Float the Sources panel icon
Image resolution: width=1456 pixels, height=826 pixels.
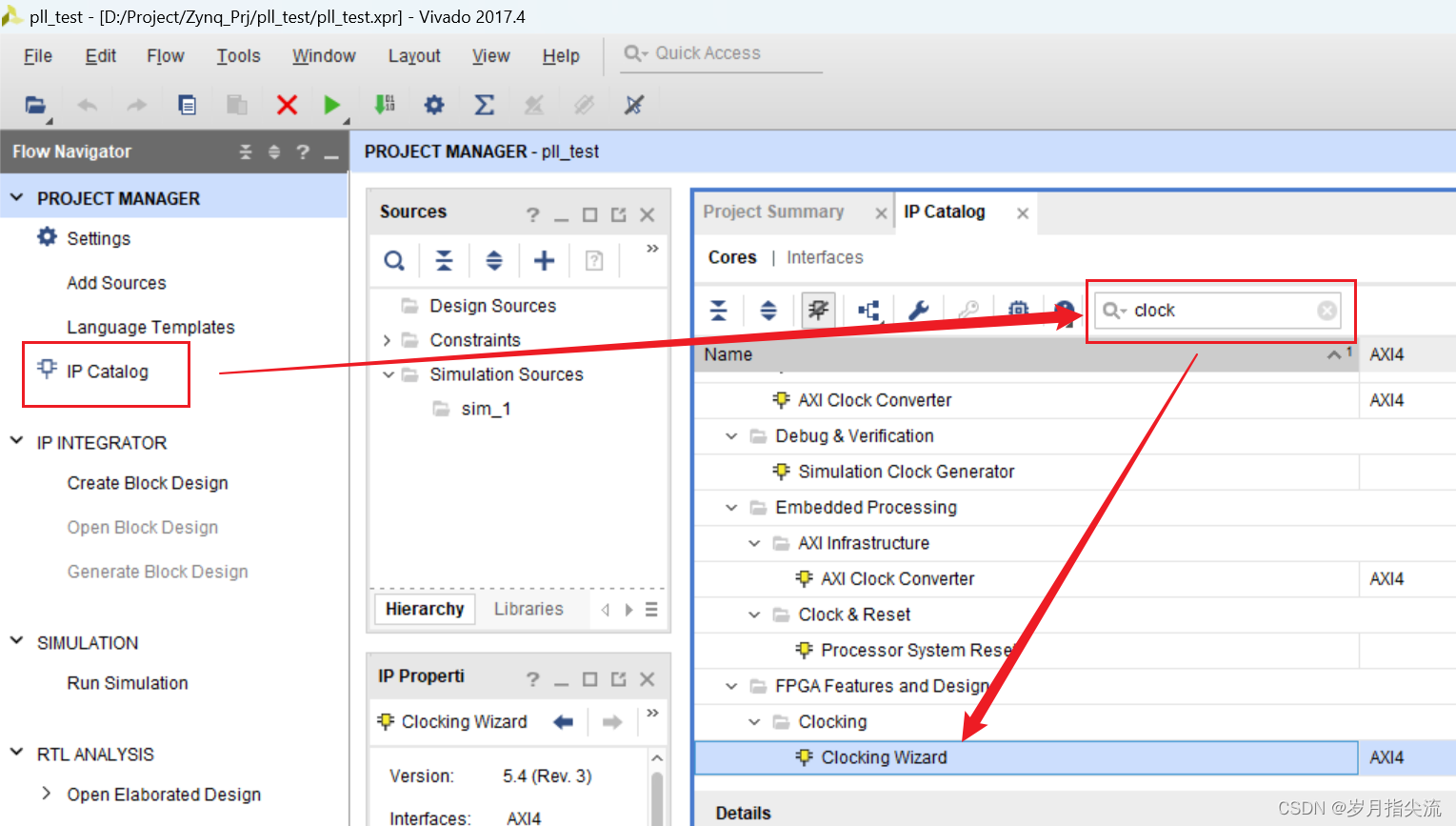618,215
